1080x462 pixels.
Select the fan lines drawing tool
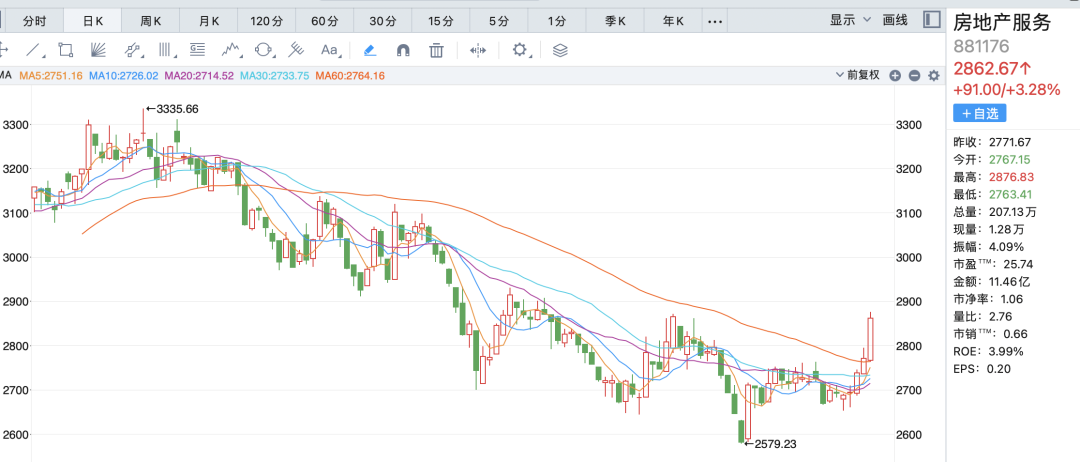98,49
